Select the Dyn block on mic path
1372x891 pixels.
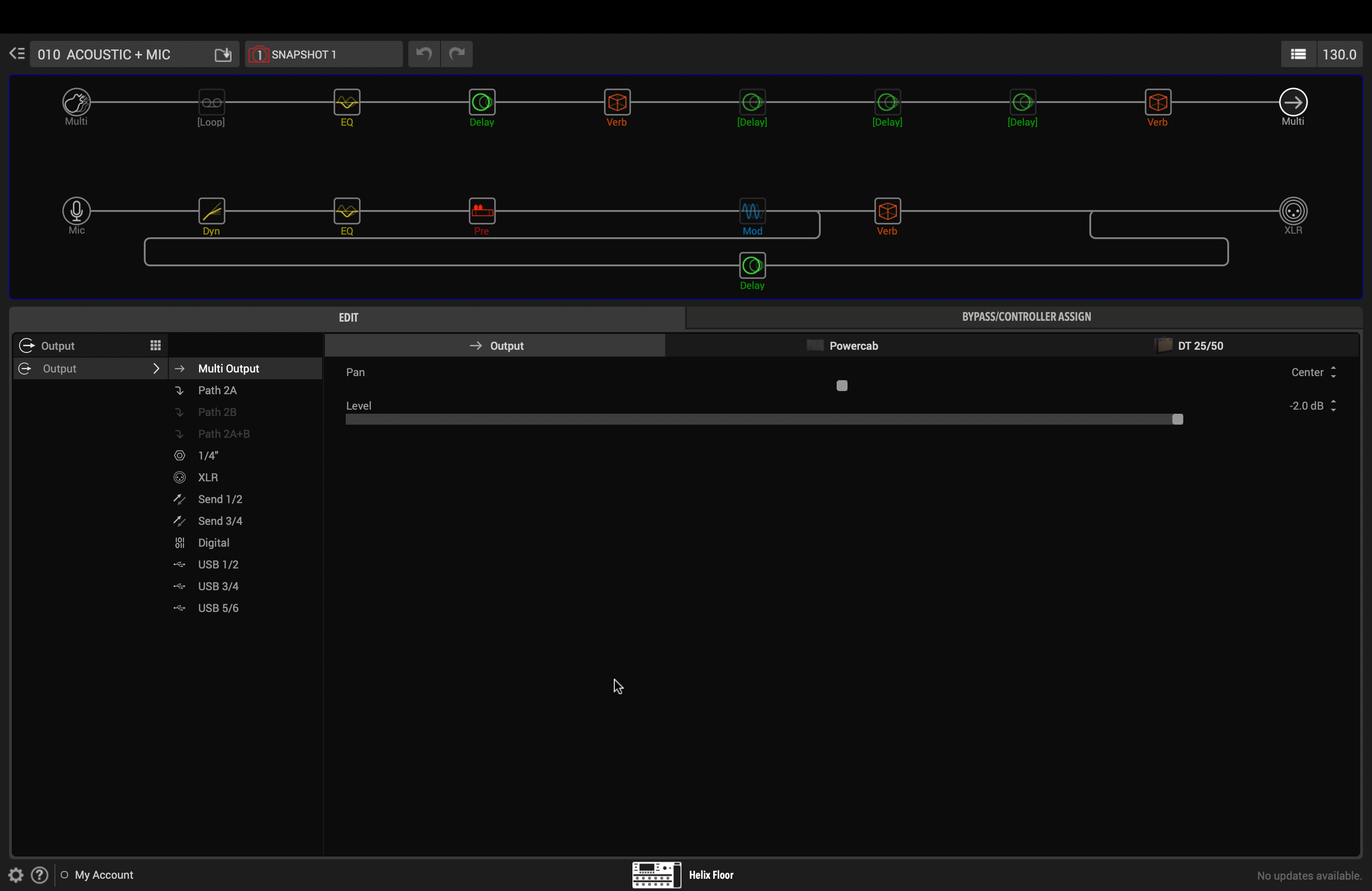[x=211, y=211]
